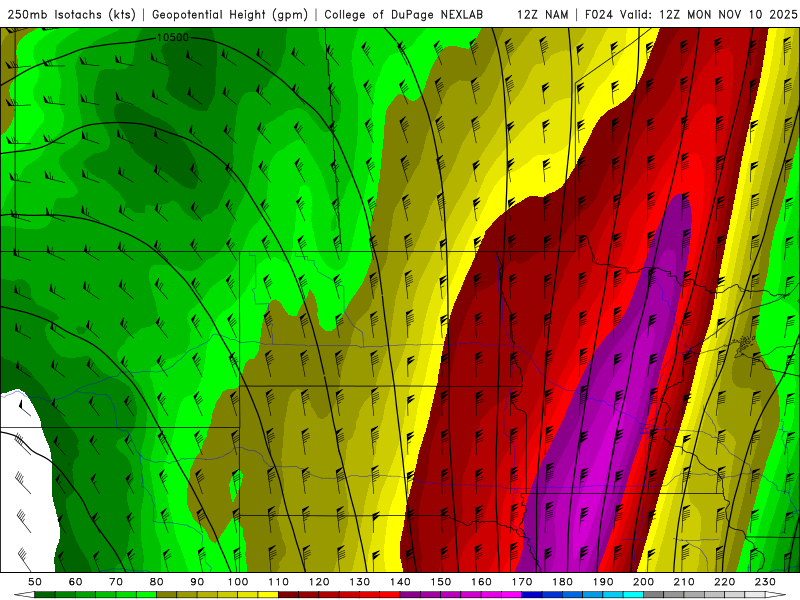This screenshot has height=600, width=800.
Task: Click the 180 legend value
Action: tap(562, 582)
